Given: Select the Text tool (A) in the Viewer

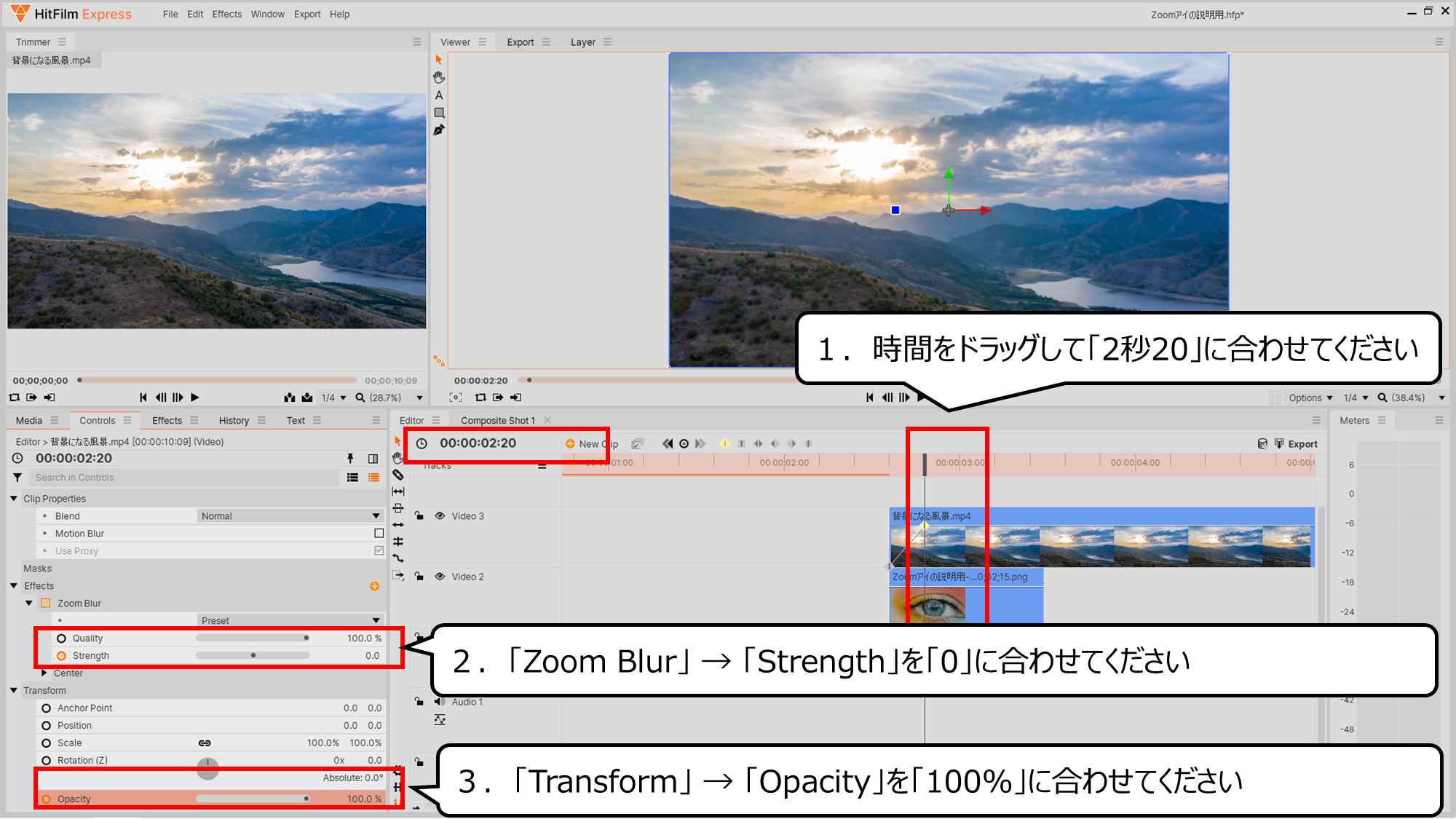Looking at the screenshot, I should tap(439, 95).
